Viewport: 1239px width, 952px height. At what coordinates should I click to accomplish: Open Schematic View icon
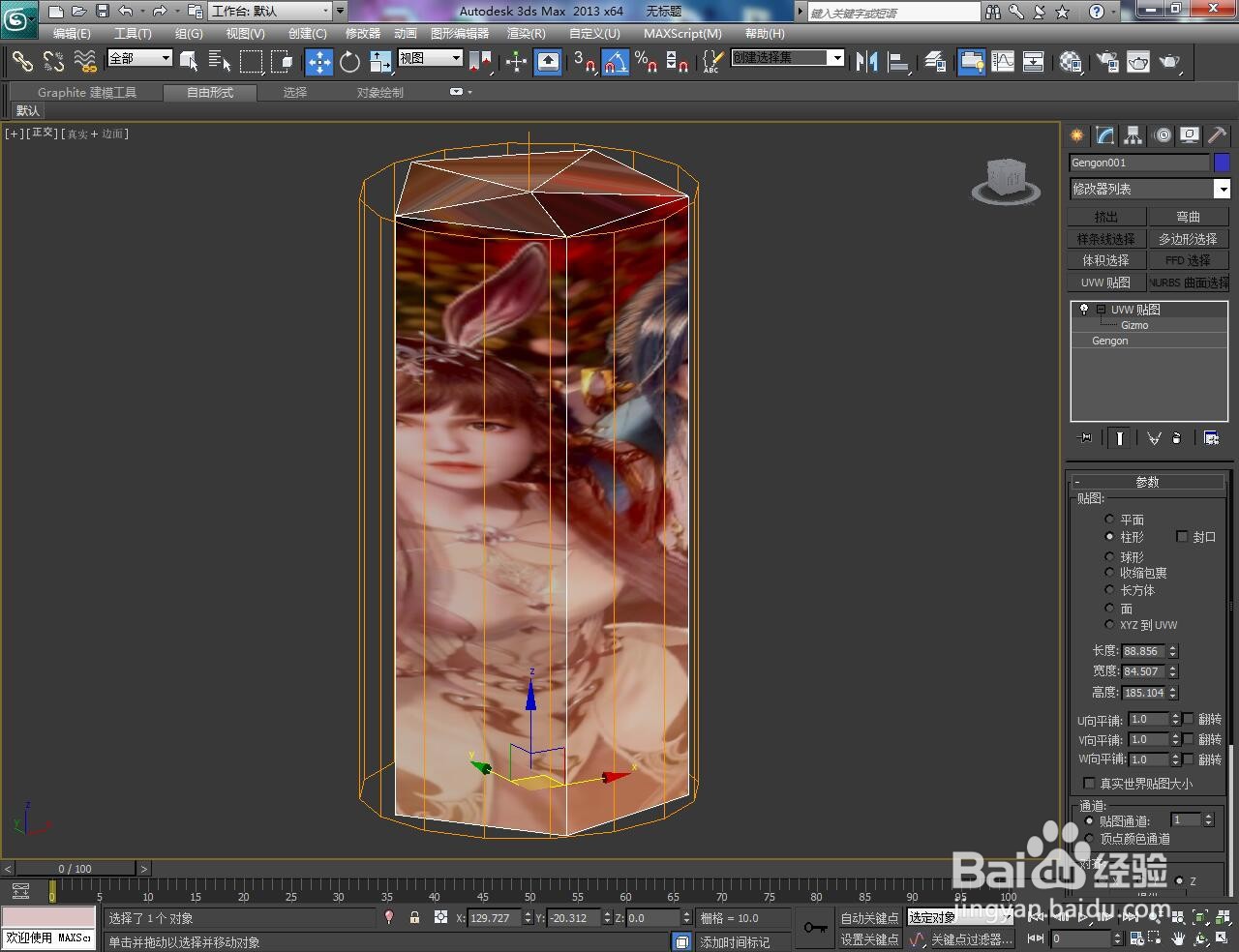pyautogui.click(x=1034, y=62)
